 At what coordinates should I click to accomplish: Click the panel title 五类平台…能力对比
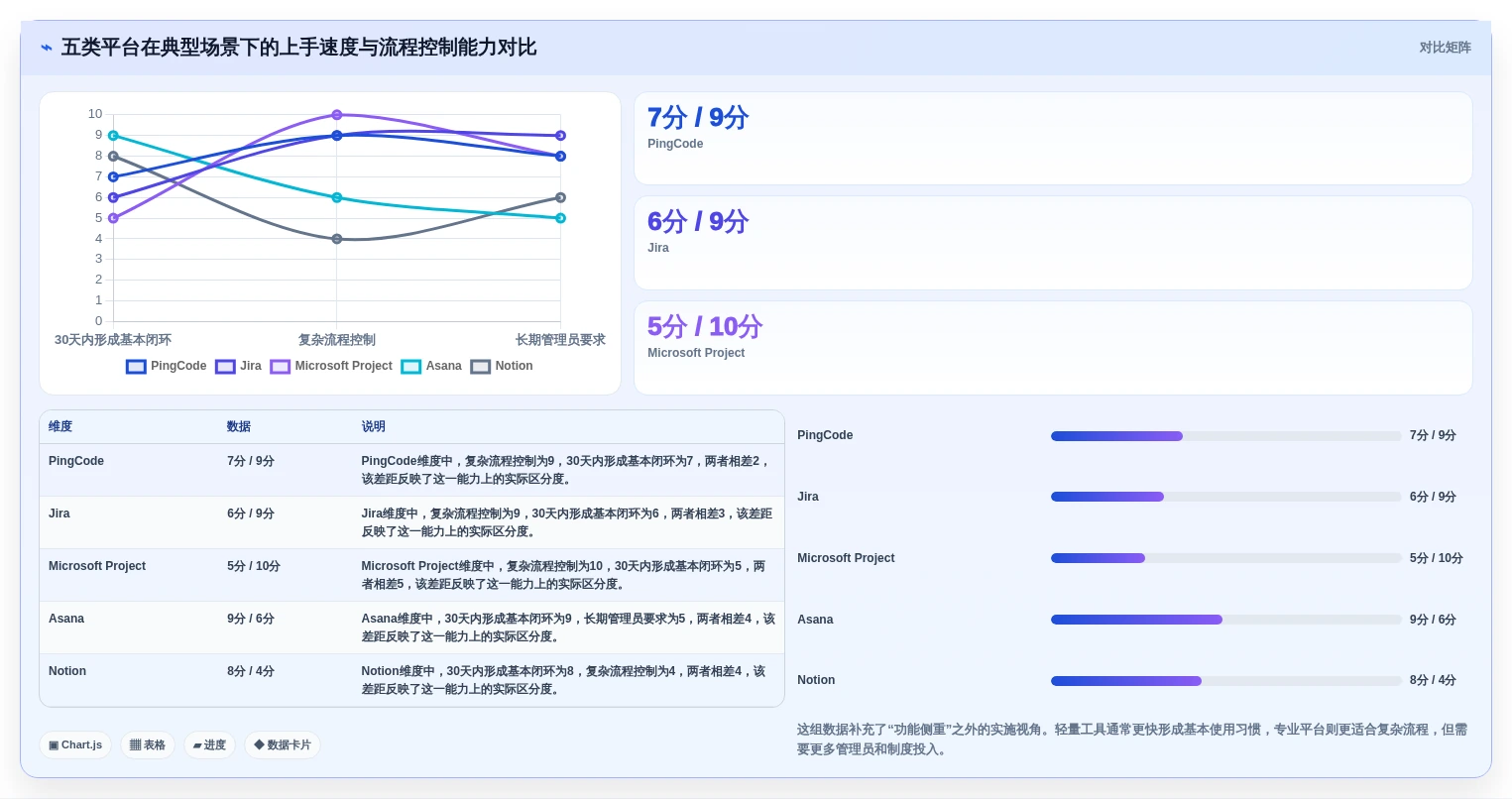298,48
